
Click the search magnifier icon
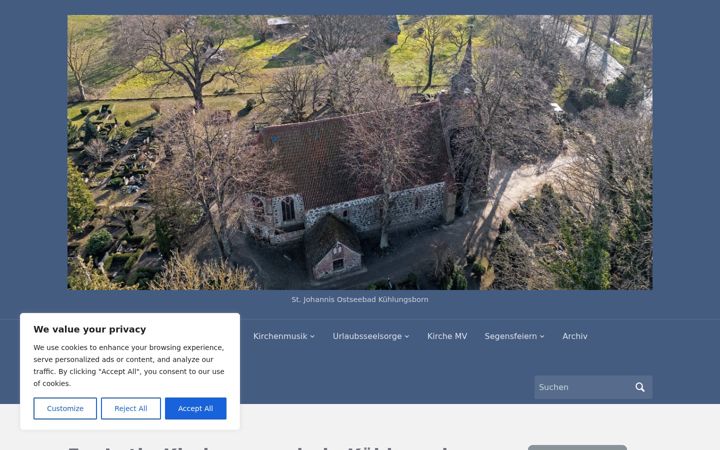click(x=640, y=387)
